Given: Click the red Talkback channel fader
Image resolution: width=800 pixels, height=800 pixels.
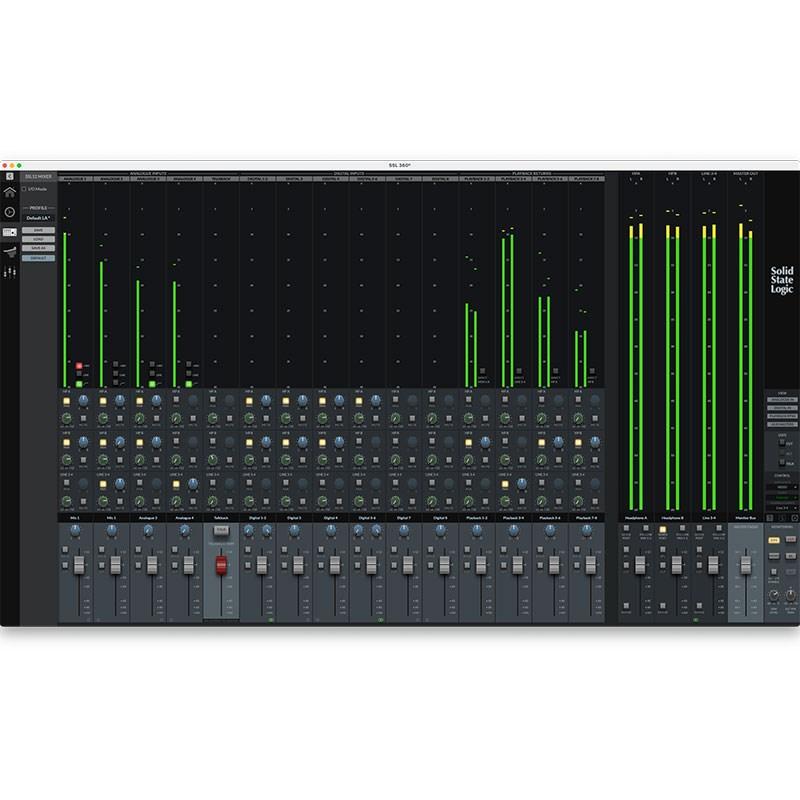Looking at the screenshot, I should [221, 564].
